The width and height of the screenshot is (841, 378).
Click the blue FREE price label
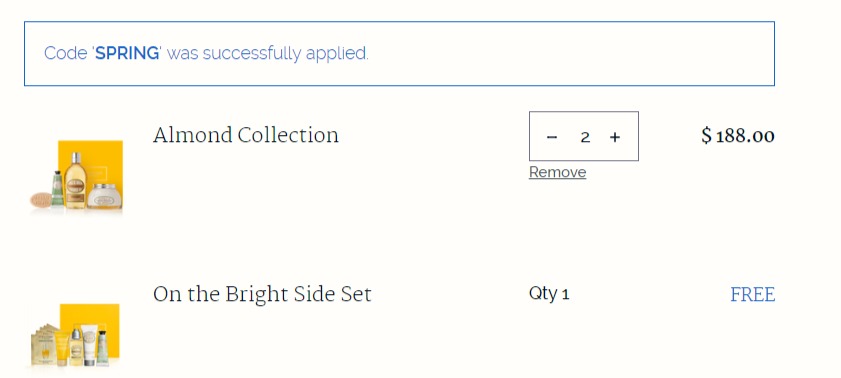(753, 295)
